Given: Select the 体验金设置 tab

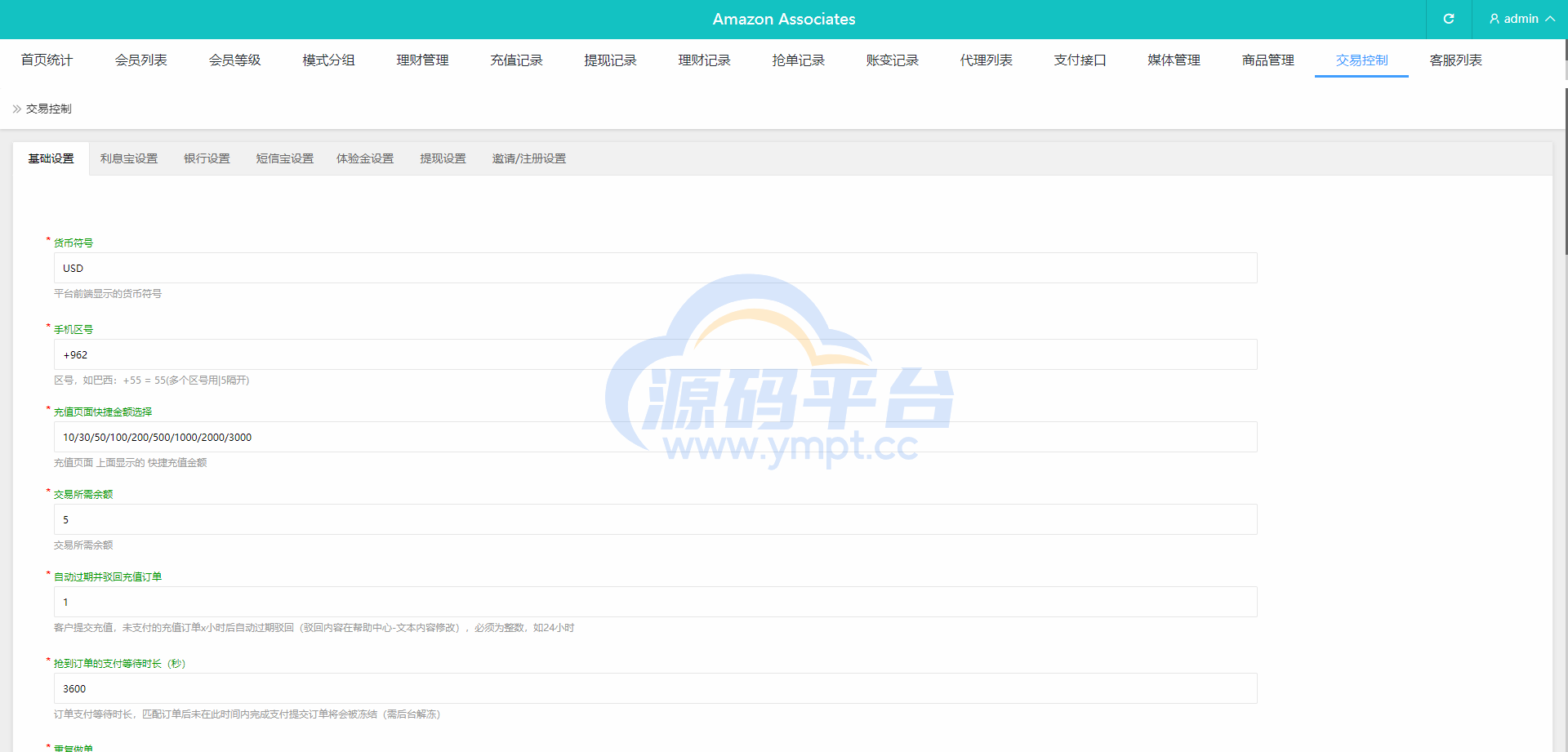Looking at the screenshot, I should tap(365, 158).
